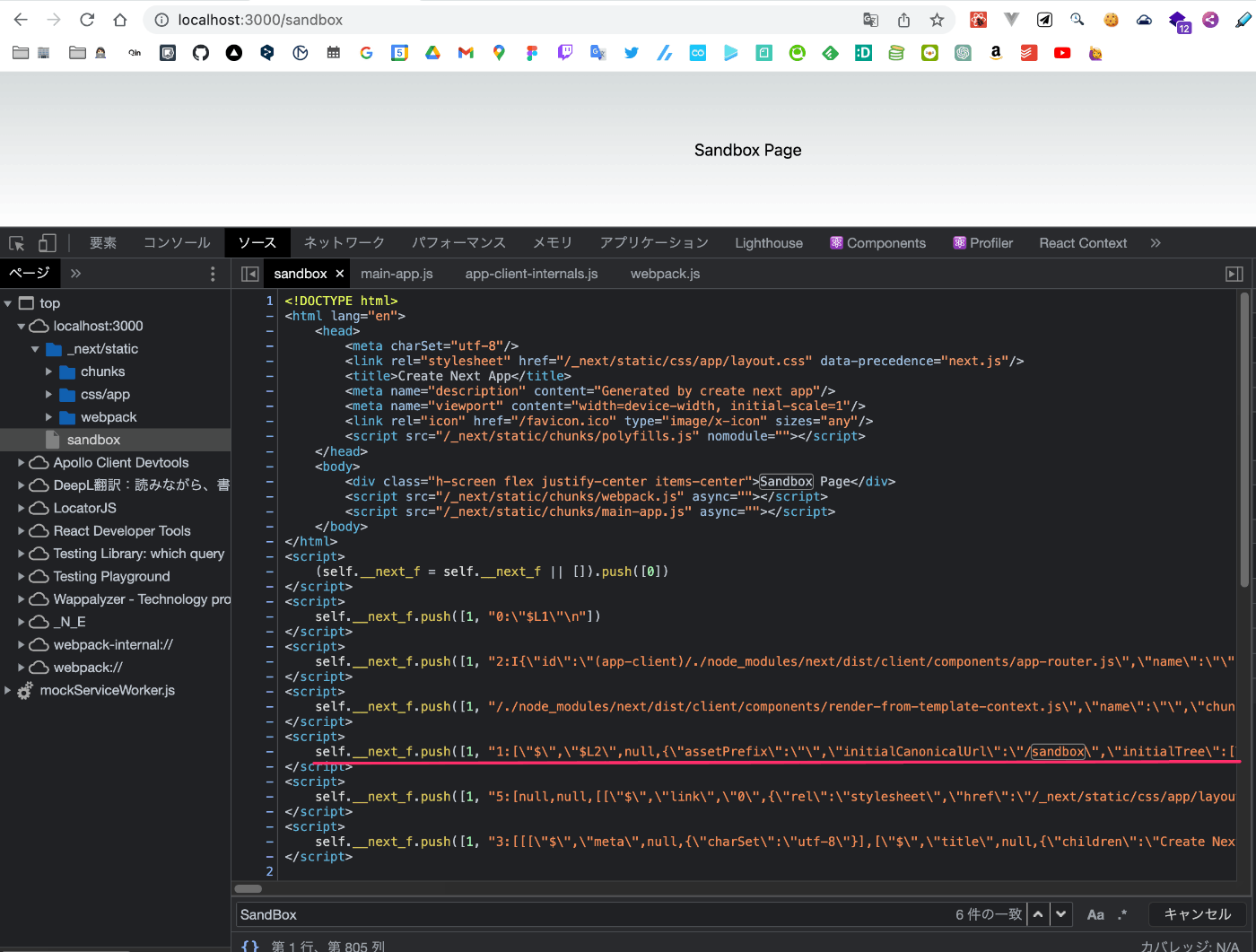Screen dimensions: 1256x952
Task: Open the Twitter bookmark
Action: (x=632, y=53)
